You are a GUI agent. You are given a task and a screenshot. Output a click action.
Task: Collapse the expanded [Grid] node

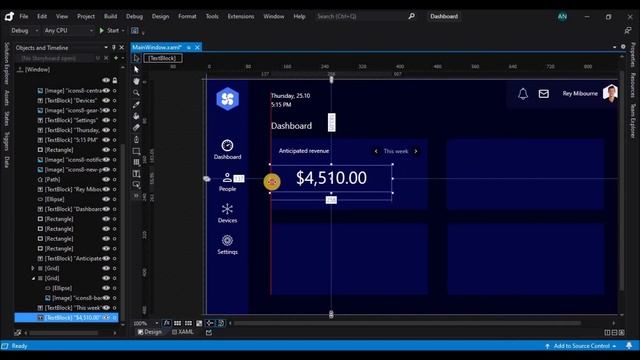tap(33, 278)
